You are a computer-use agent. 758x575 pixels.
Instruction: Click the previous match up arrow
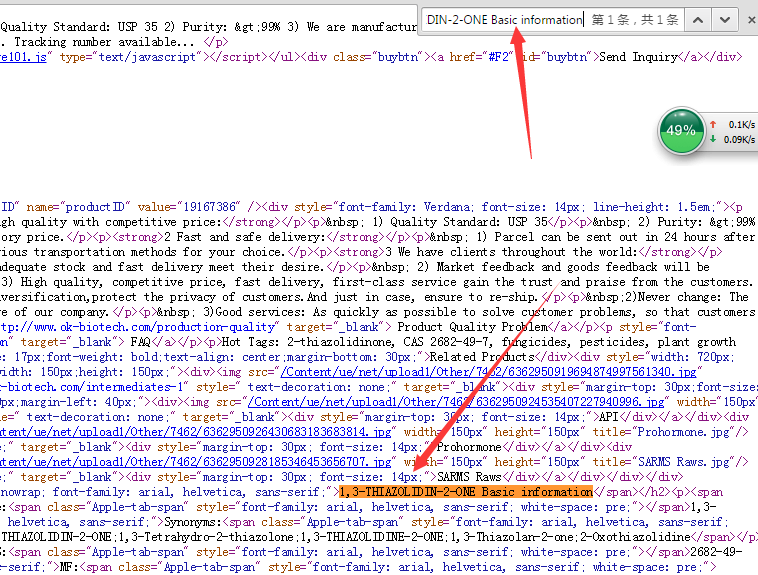click(x=700, y=19)
